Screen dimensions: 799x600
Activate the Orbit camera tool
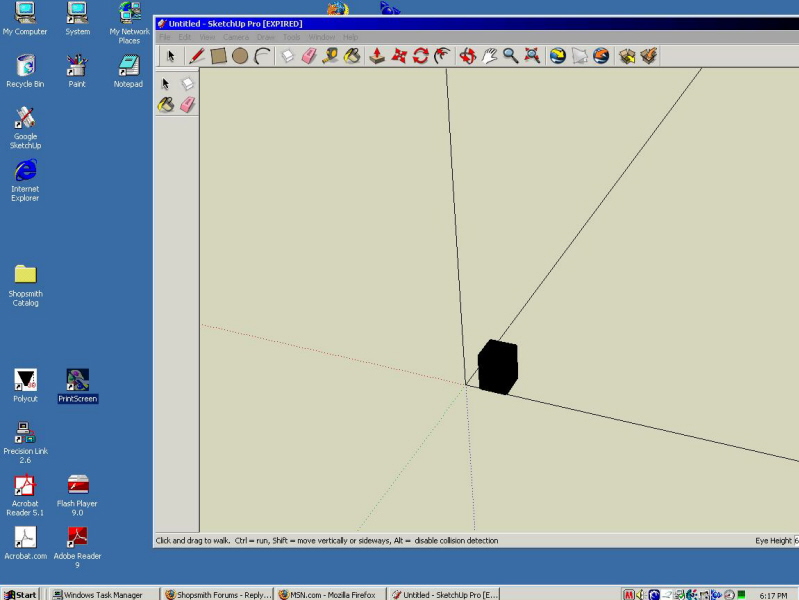coord(467,56)
